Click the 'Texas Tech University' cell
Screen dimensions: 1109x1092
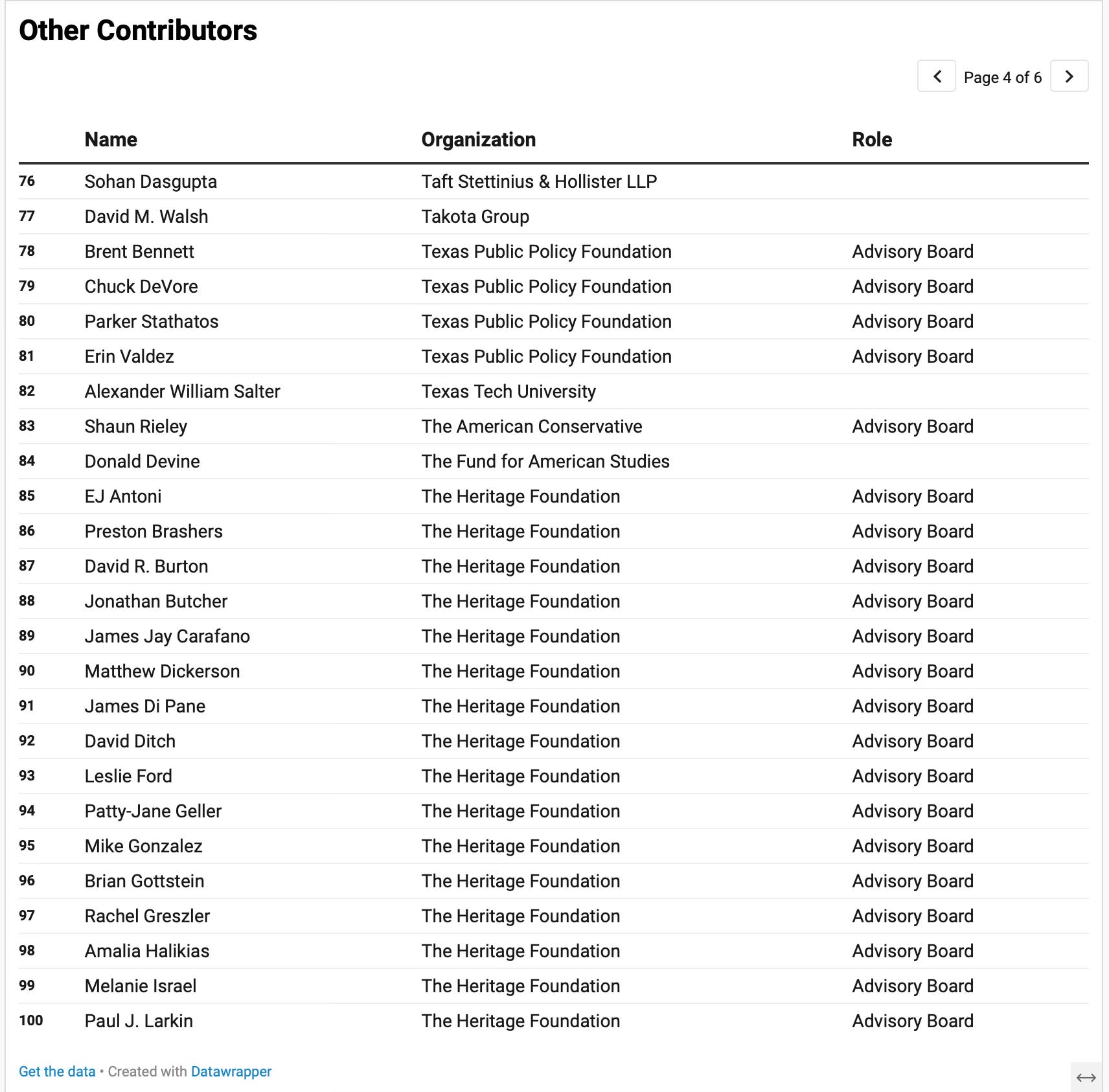tap(509, 391)
